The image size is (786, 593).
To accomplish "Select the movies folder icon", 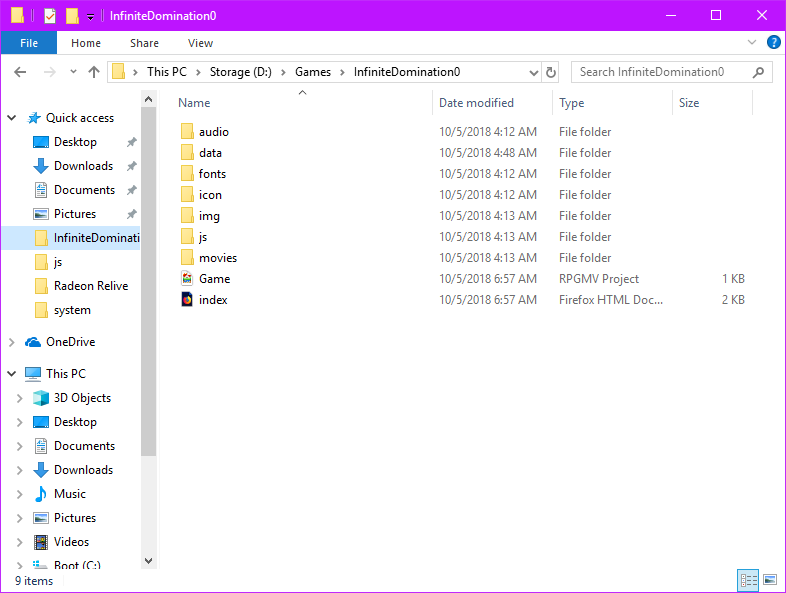I will click(x=187, y=258).
